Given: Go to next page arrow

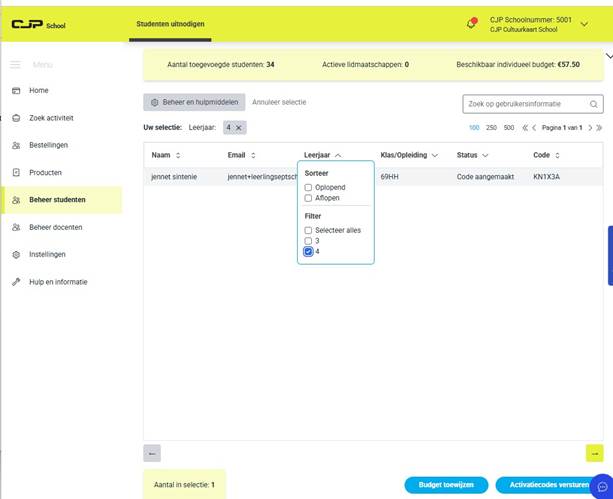Looking at the screenshot, I should [590, 128].
